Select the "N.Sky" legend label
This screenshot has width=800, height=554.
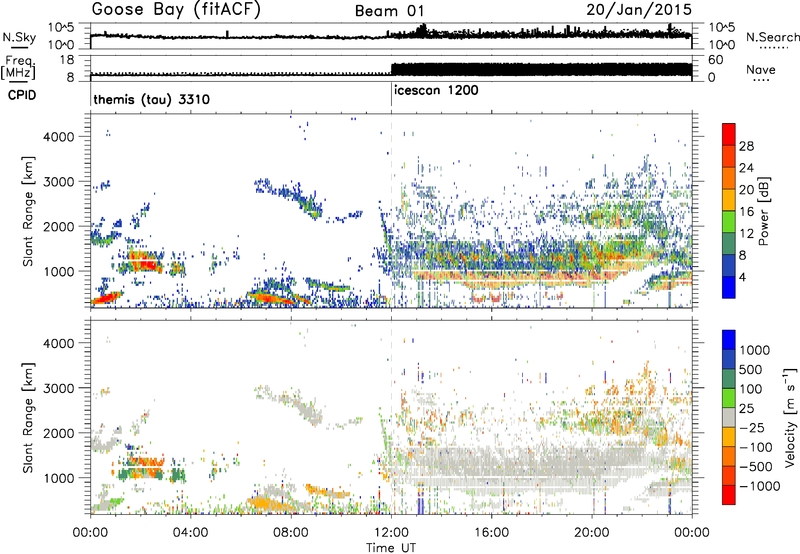[x=19, y=37]
